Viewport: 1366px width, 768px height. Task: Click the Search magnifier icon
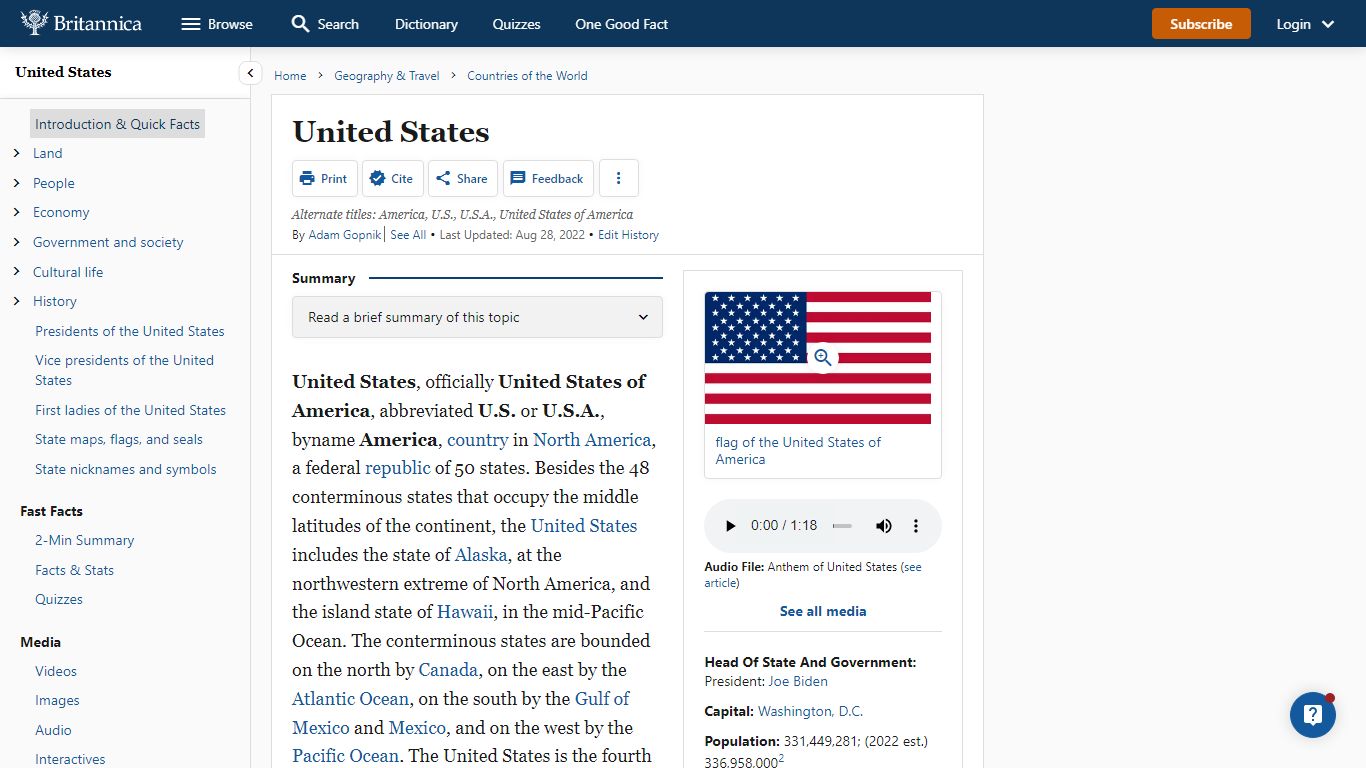(300, 23)
